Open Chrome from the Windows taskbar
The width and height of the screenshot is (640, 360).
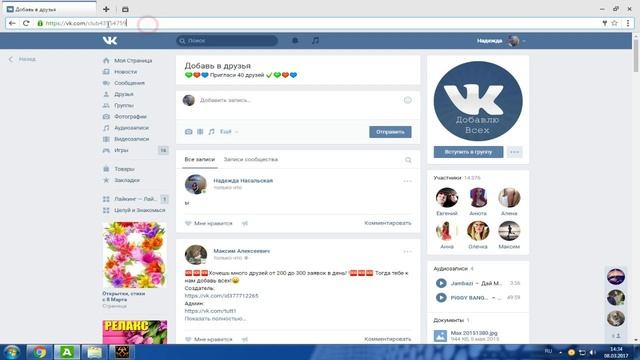(x=40, y=352)
